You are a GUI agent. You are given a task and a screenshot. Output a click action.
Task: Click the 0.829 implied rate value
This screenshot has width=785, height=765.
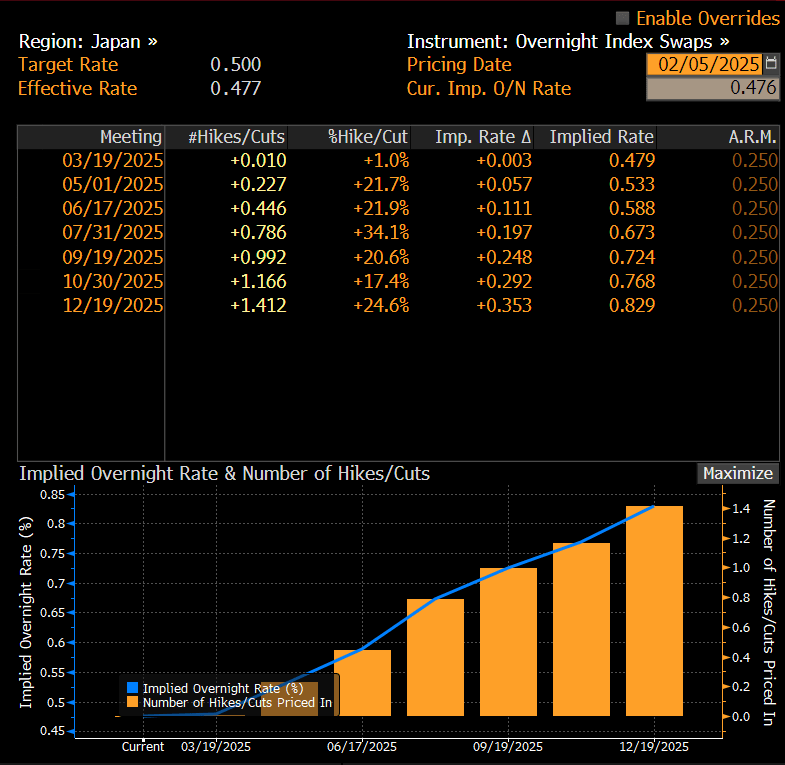[632, 305]
